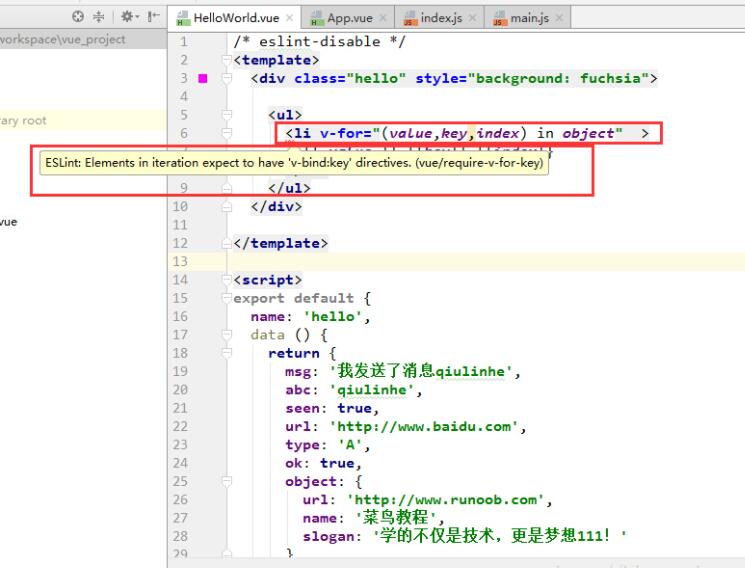745x568 pixels.
Task: Collapse export default fold on line 15
Action: pyautogui.click(x=227, y=298)
